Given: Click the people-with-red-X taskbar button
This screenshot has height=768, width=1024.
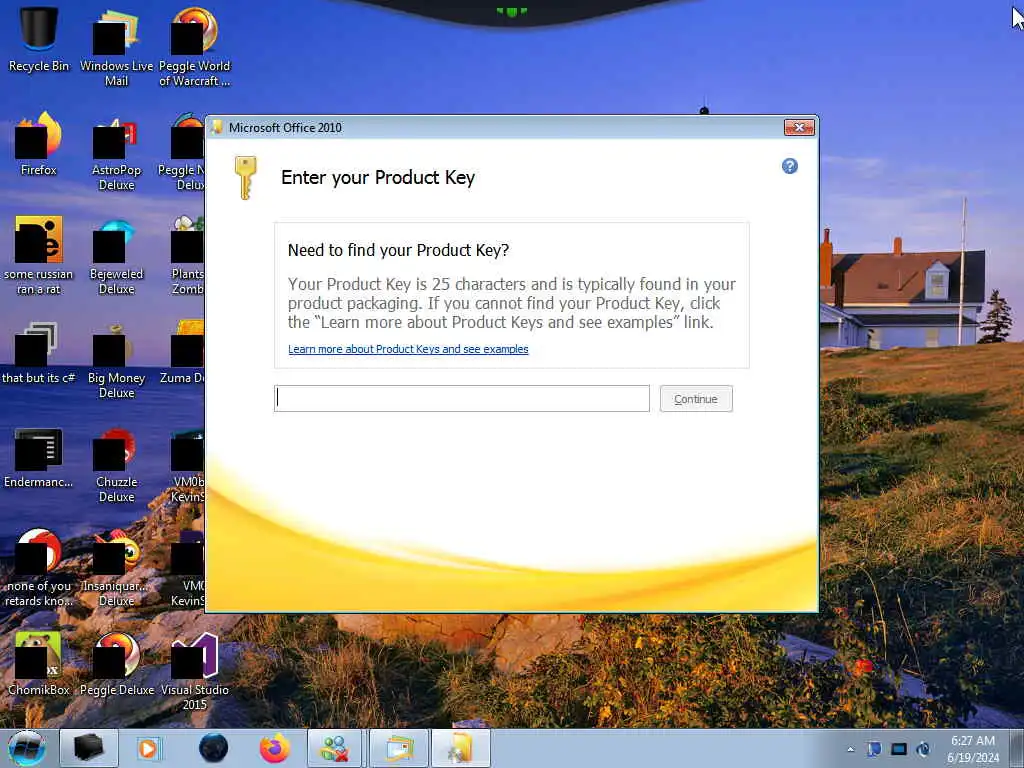Looking at the screenshot, I should coord(334,748).
